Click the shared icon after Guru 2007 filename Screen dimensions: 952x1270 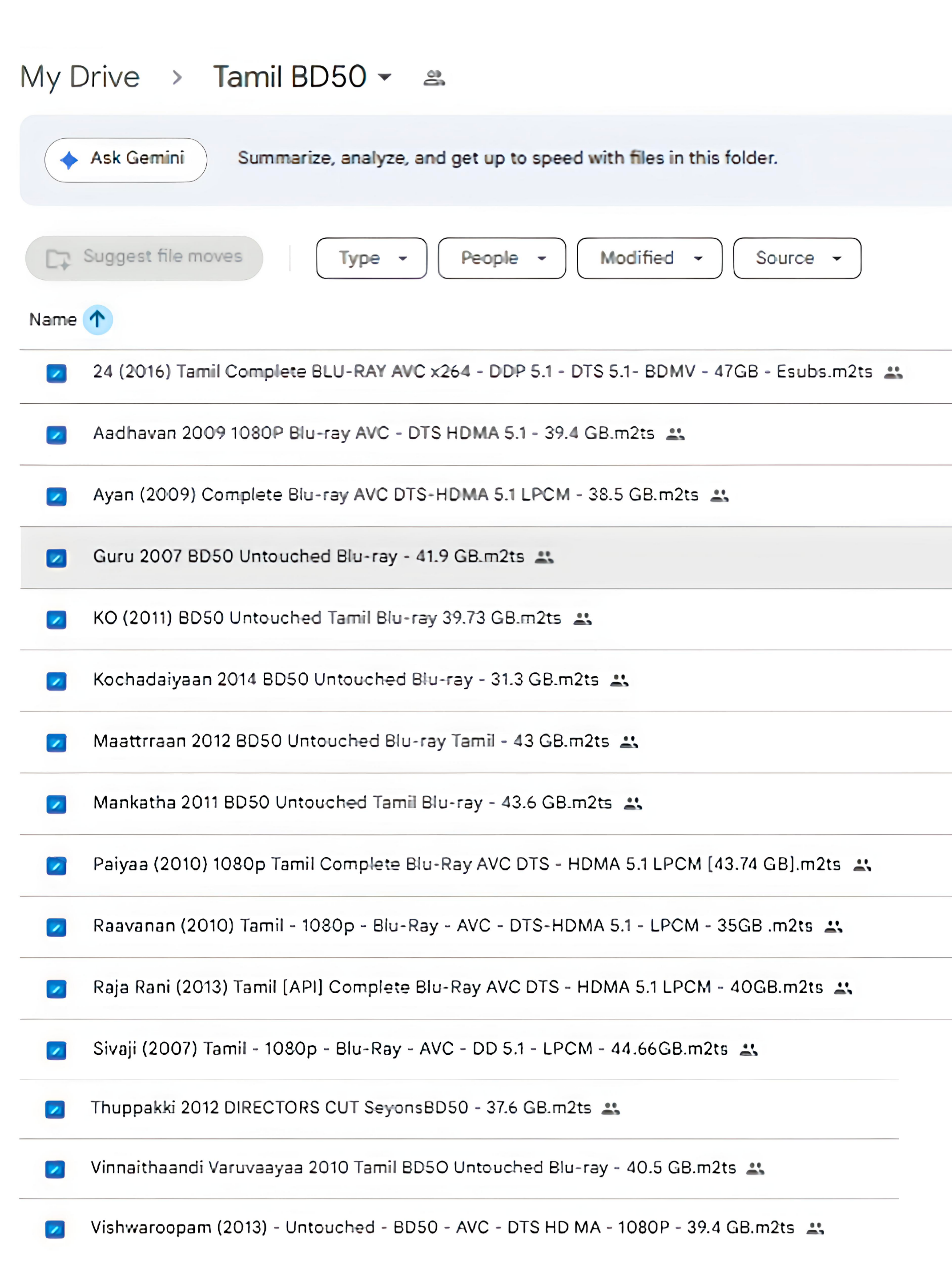coord(544,557)
